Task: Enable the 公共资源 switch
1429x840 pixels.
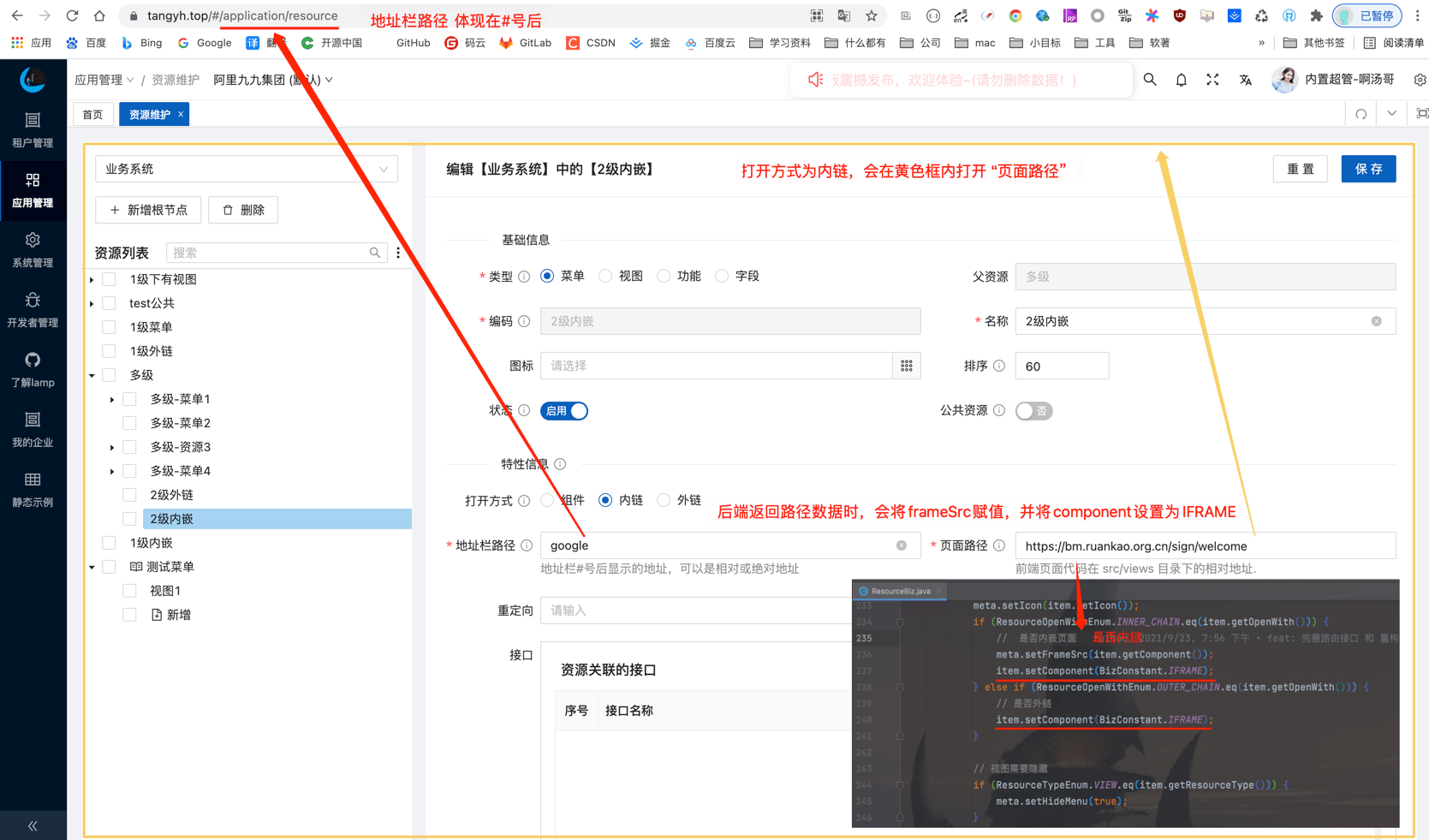Action: coord(1033,411)
